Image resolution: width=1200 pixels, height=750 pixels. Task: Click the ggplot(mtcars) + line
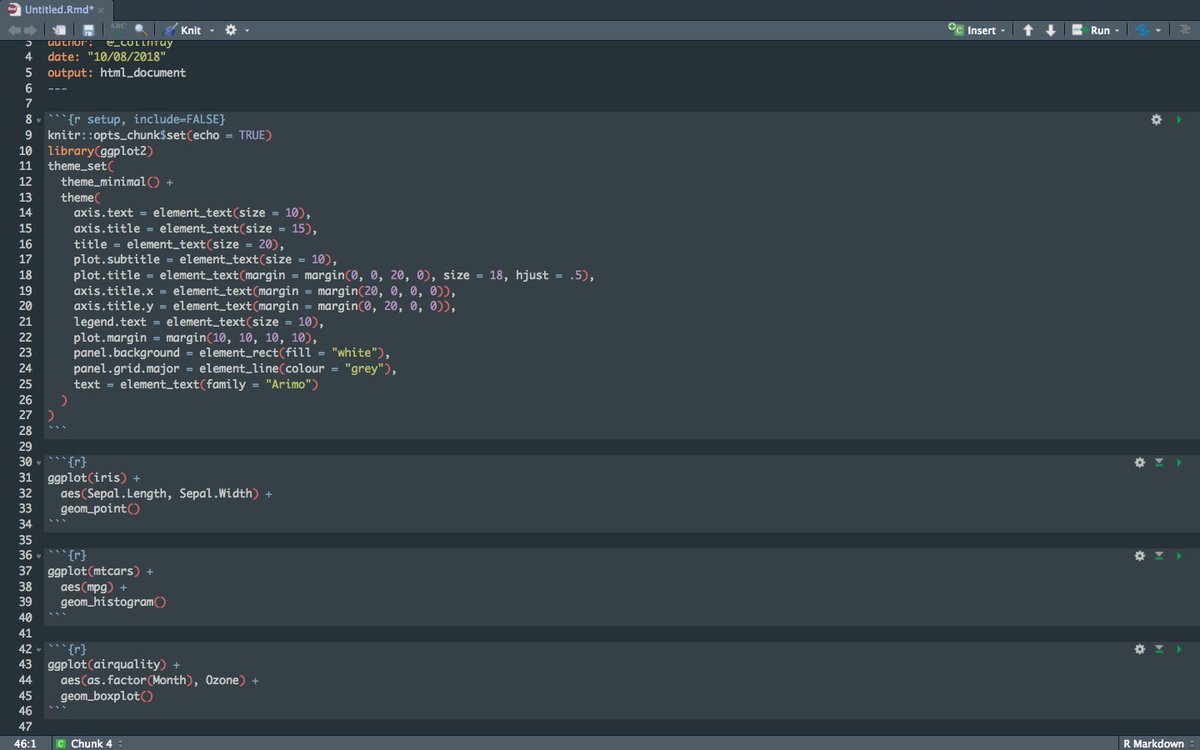point(100,571)
